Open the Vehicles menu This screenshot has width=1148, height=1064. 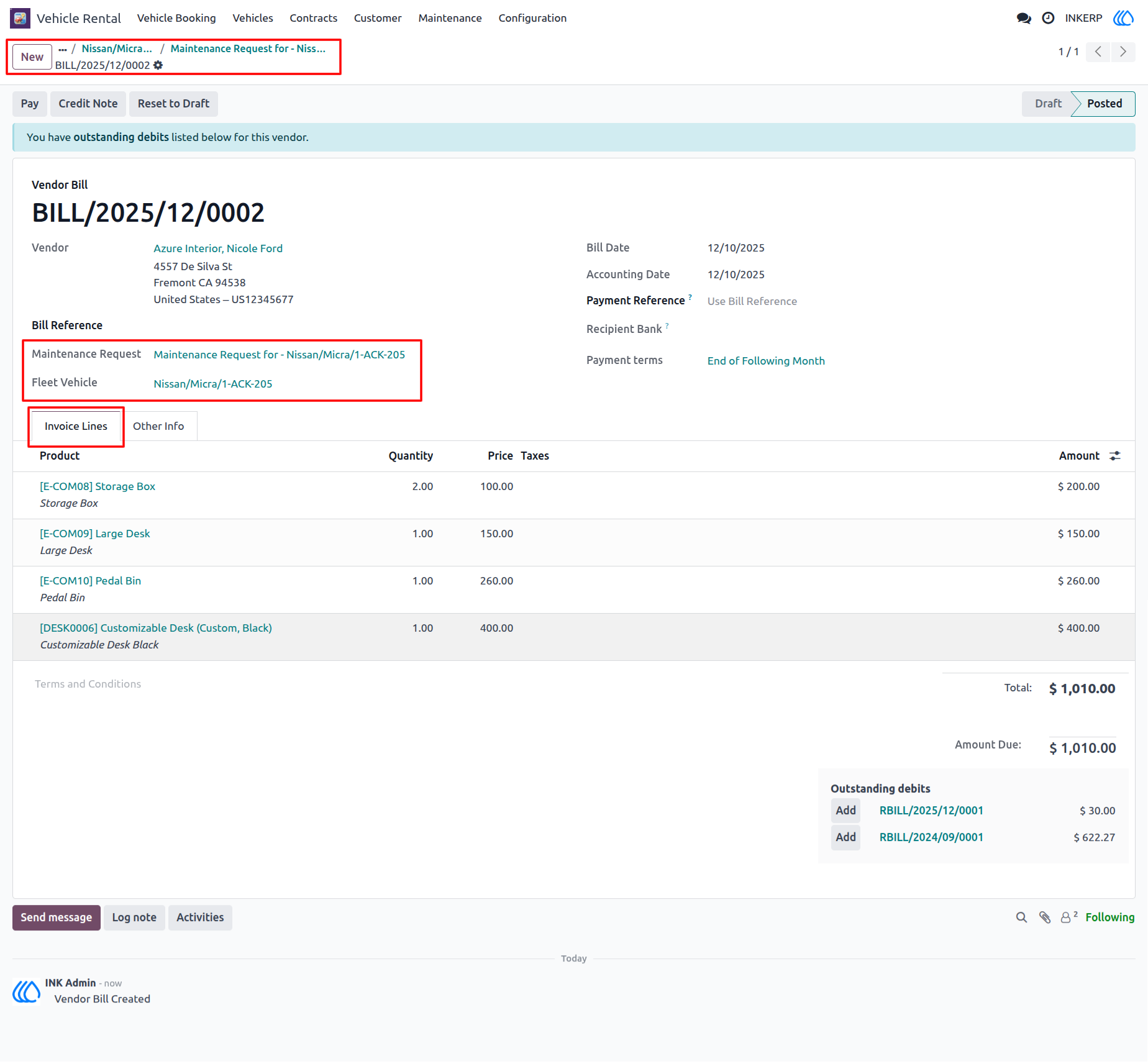(253, 18)
